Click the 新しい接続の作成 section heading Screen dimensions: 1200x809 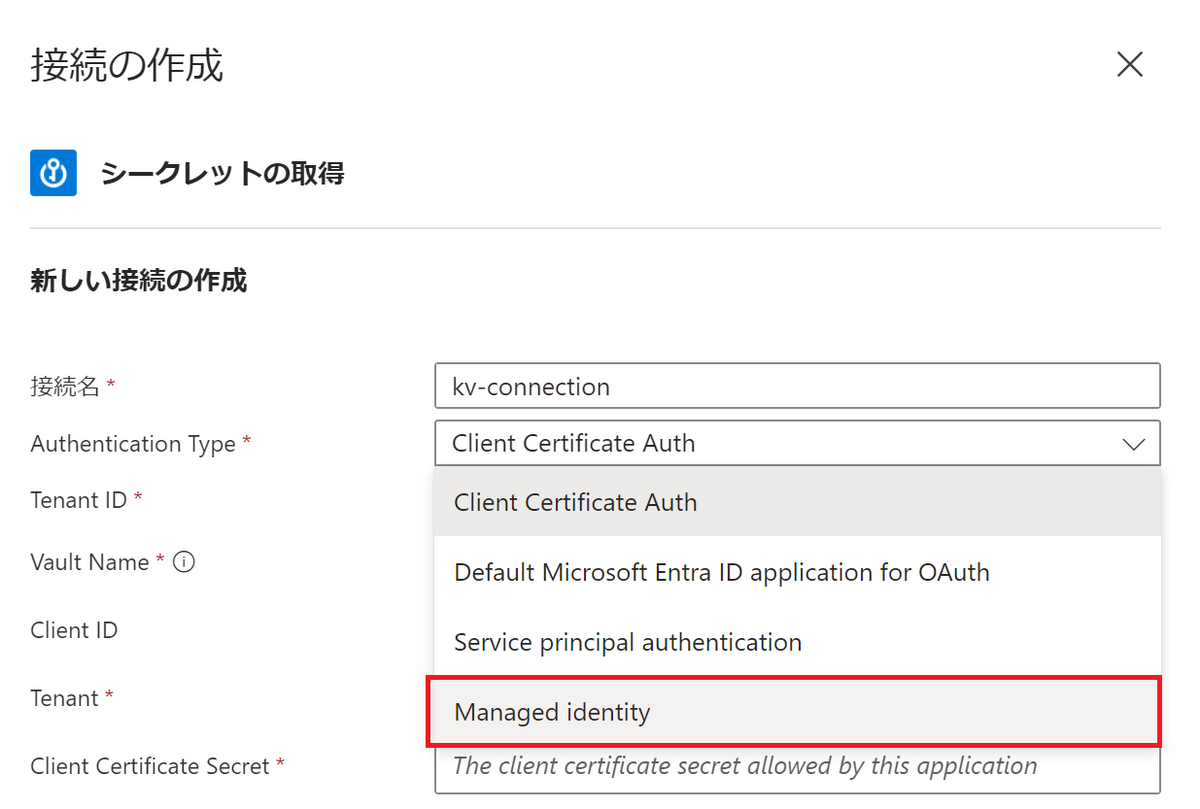139,280
